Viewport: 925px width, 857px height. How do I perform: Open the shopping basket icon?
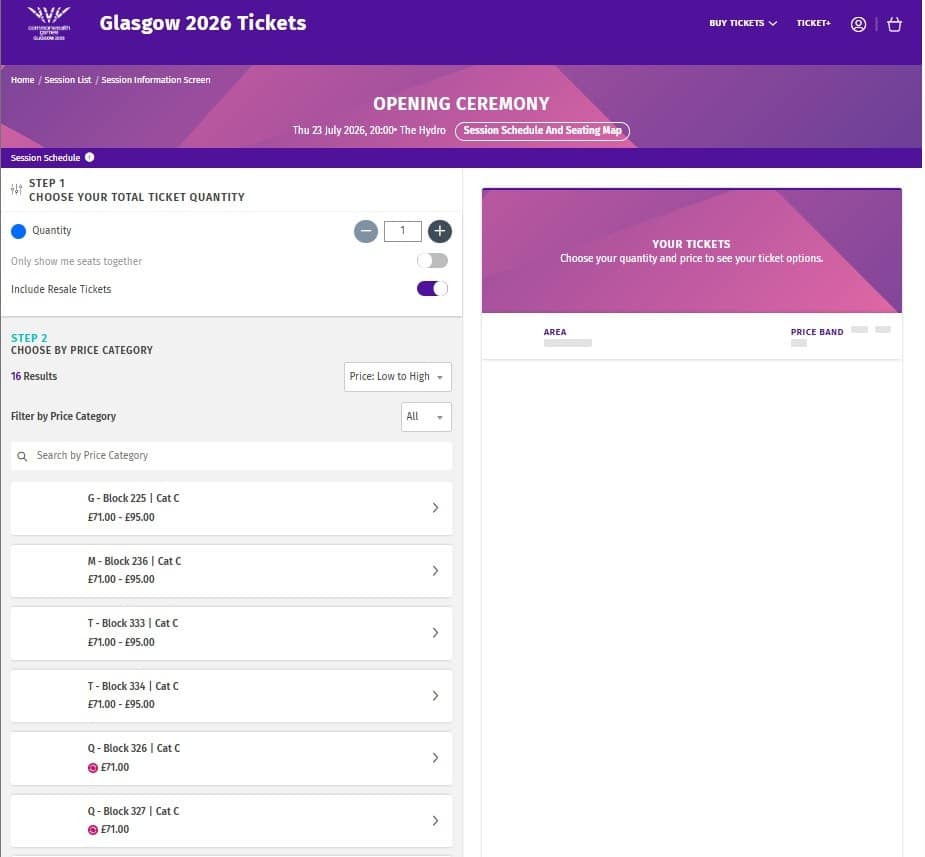894,24
